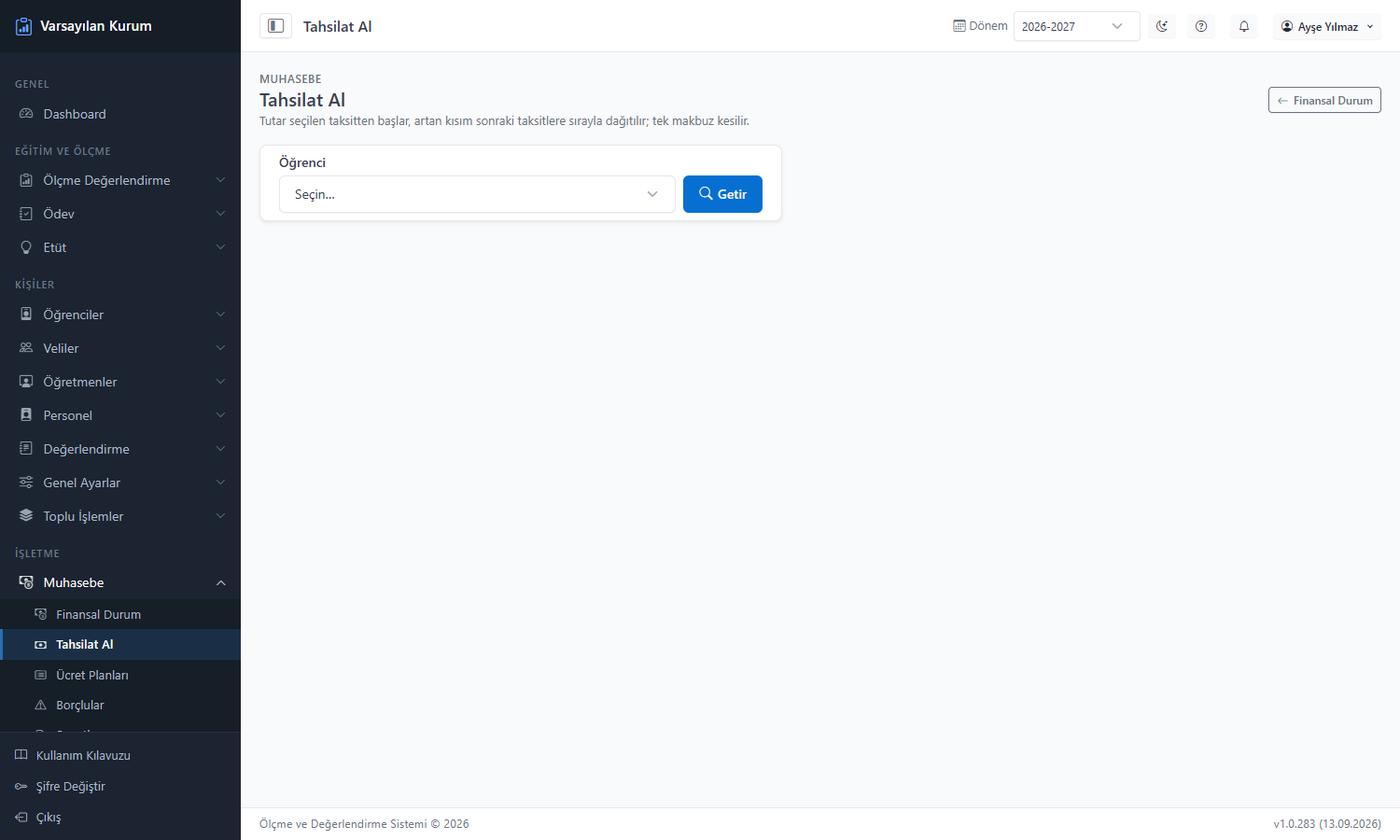Image resolution: width=1400 pixels, height=840 pixels.
Task: Collapse the Muhasebe menu chevron
Action: [x=221, y=582]
